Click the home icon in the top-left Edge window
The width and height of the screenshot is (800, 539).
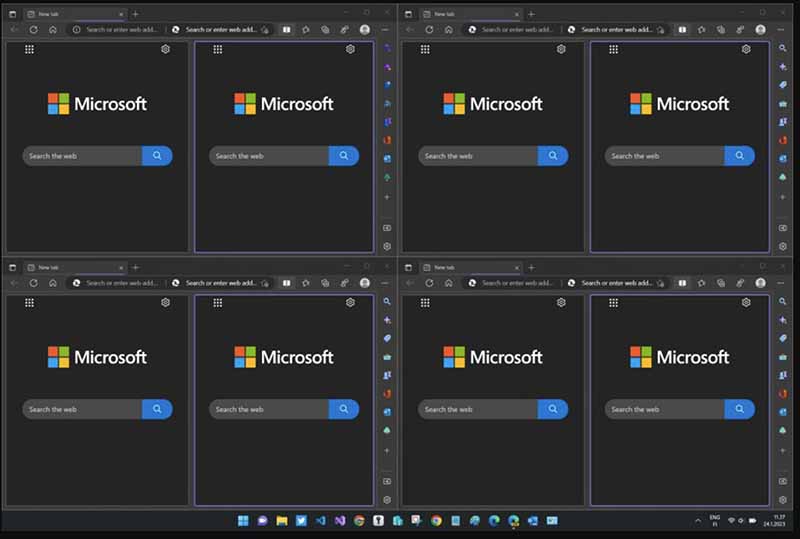point(53,30)
